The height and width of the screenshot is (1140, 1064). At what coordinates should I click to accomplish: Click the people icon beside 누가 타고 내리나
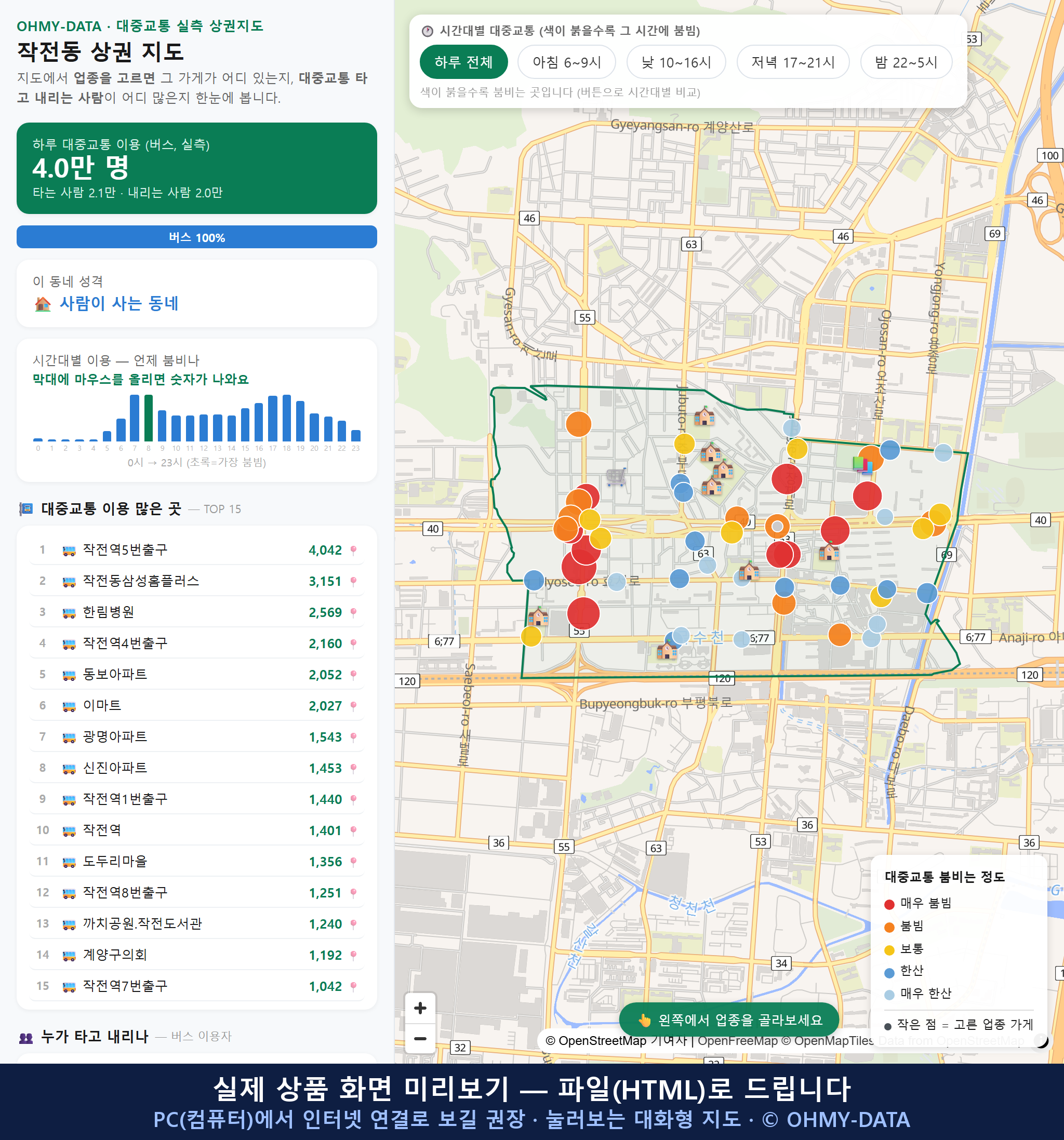point(26,1037)
